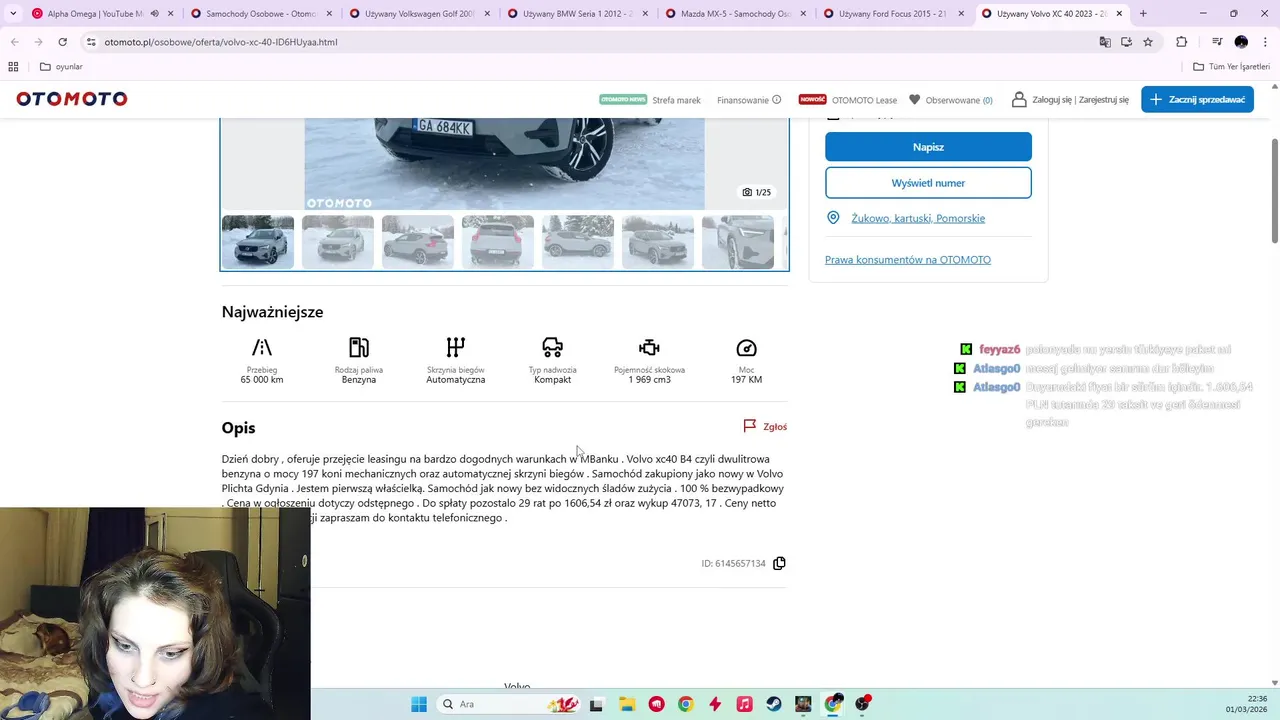Viewport: 1280px width, 720px height.
Task: Click the user profile icon by Zaloguj się
Action: 1019,99
